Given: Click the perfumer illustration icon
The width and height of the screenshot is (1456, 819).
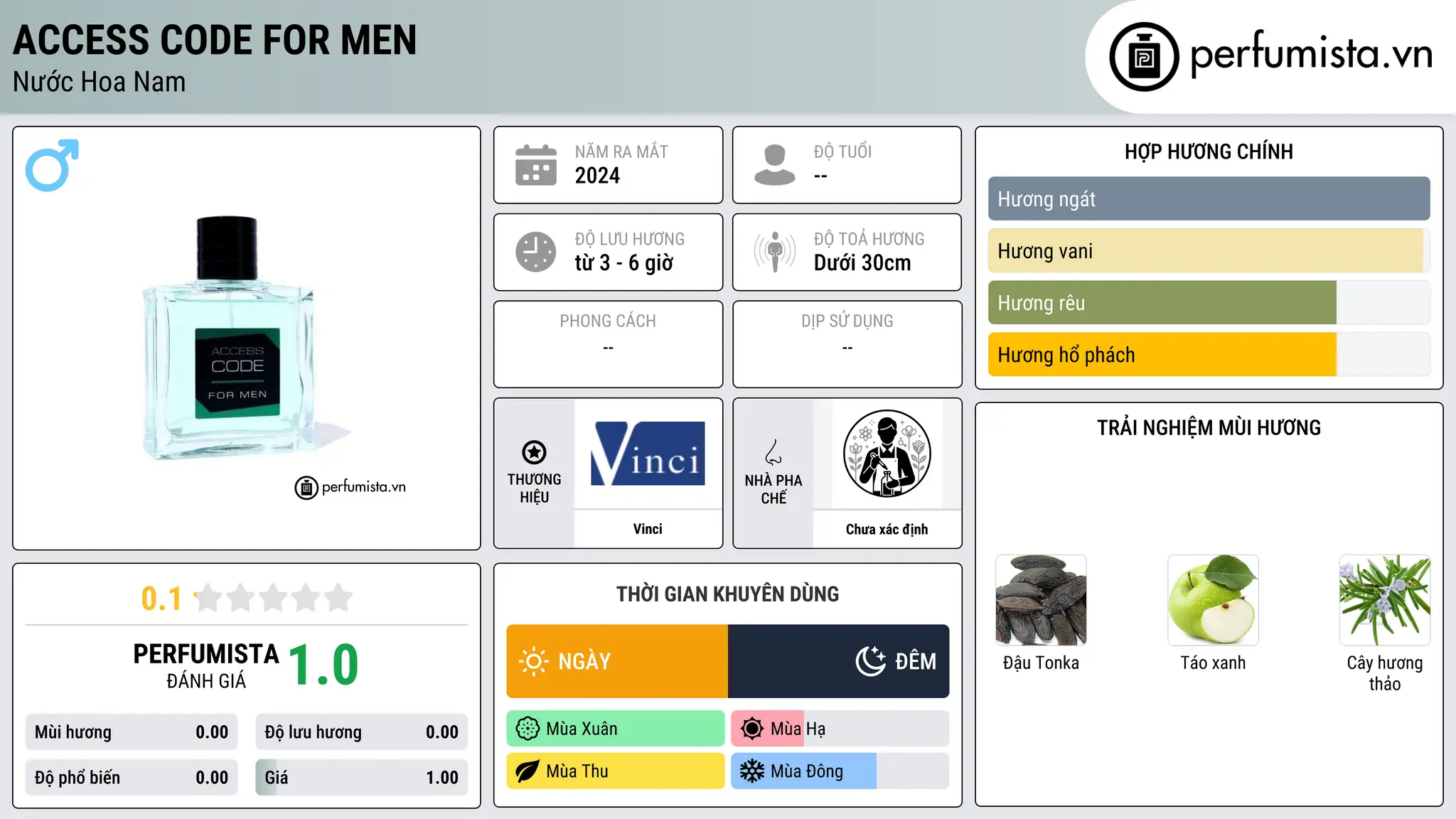Looking at the screenshot, I should click(887, 454).
